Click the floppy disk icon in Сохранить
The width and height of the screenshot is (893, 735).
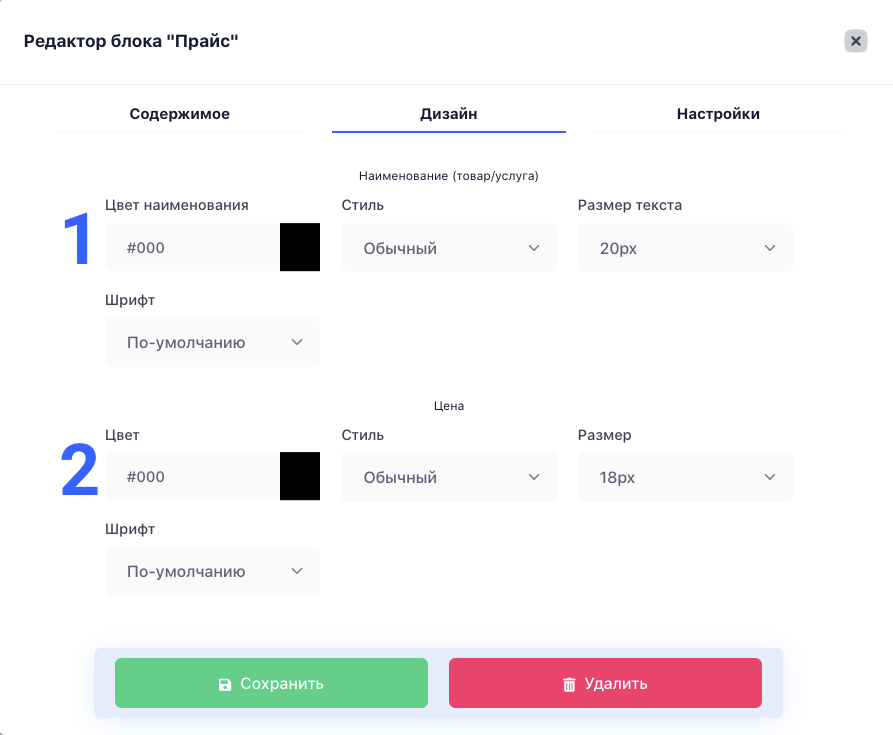point(225,684)
